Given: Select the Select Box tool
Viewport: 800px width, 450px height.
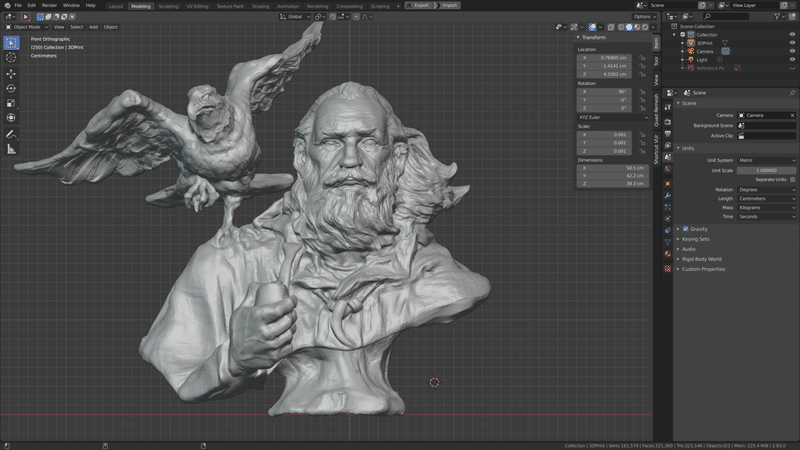Looking at the screenshot, I should [11, 43].
